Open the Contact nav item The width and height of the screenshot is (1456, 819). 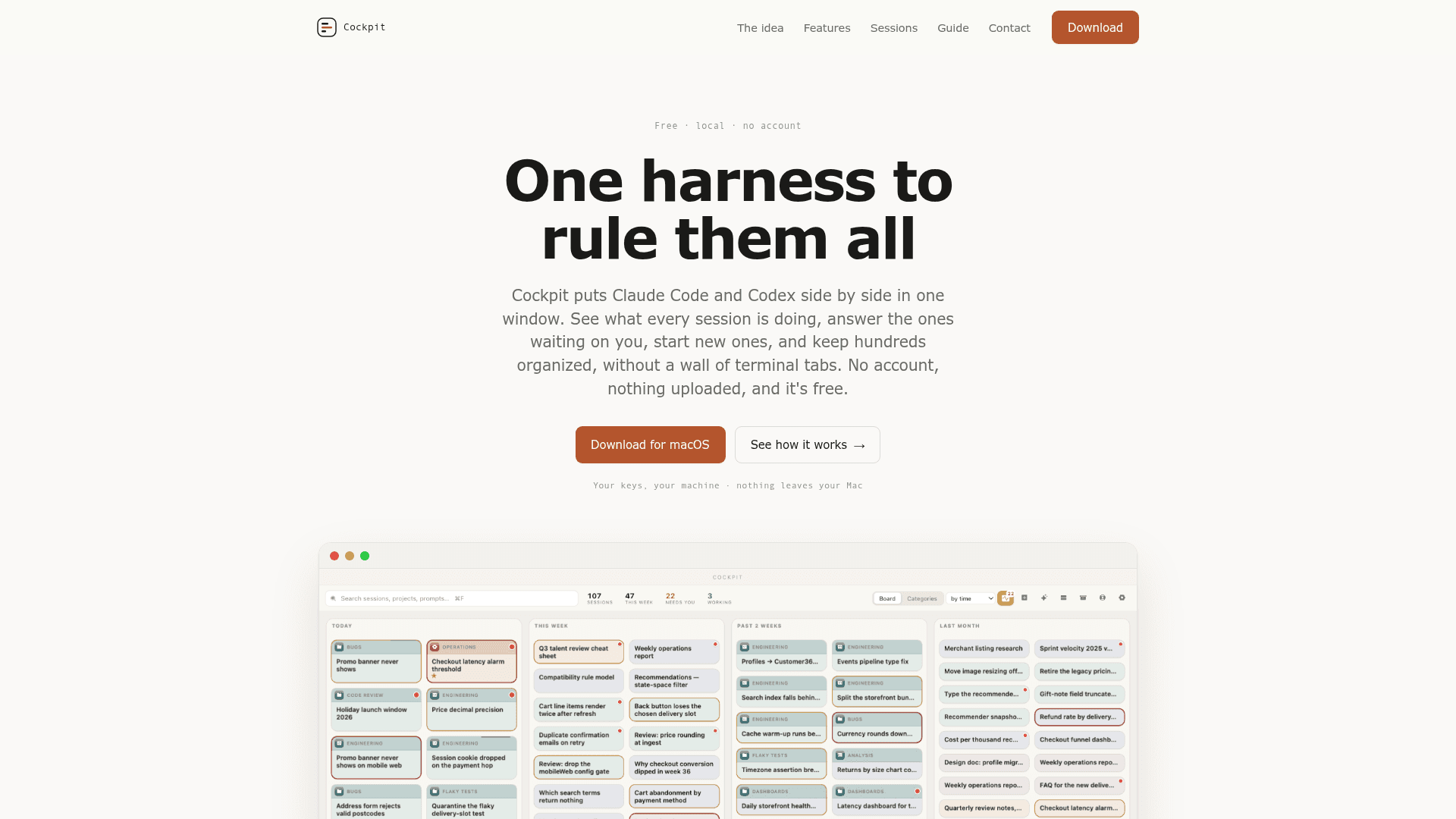[1009, 28]
